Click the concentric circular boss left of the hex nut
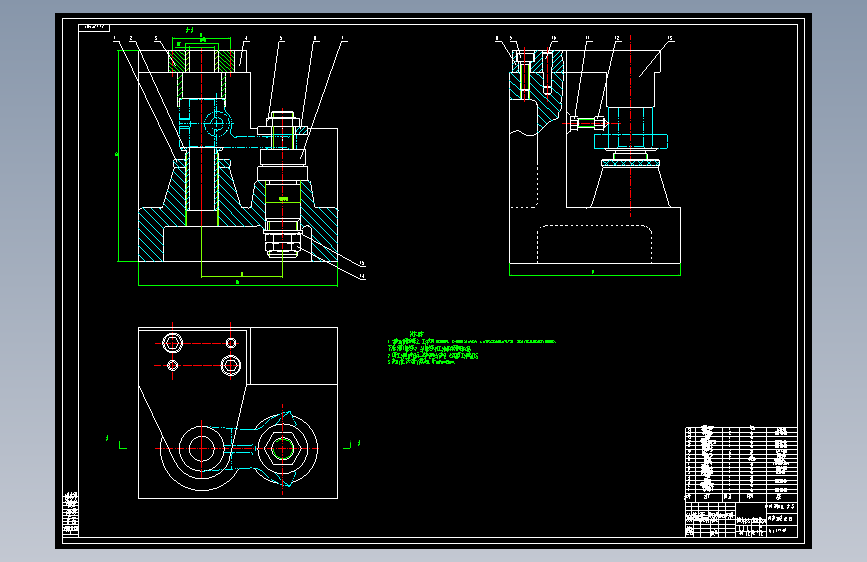Viewport: 867px width, 562px height. point(201,449)
